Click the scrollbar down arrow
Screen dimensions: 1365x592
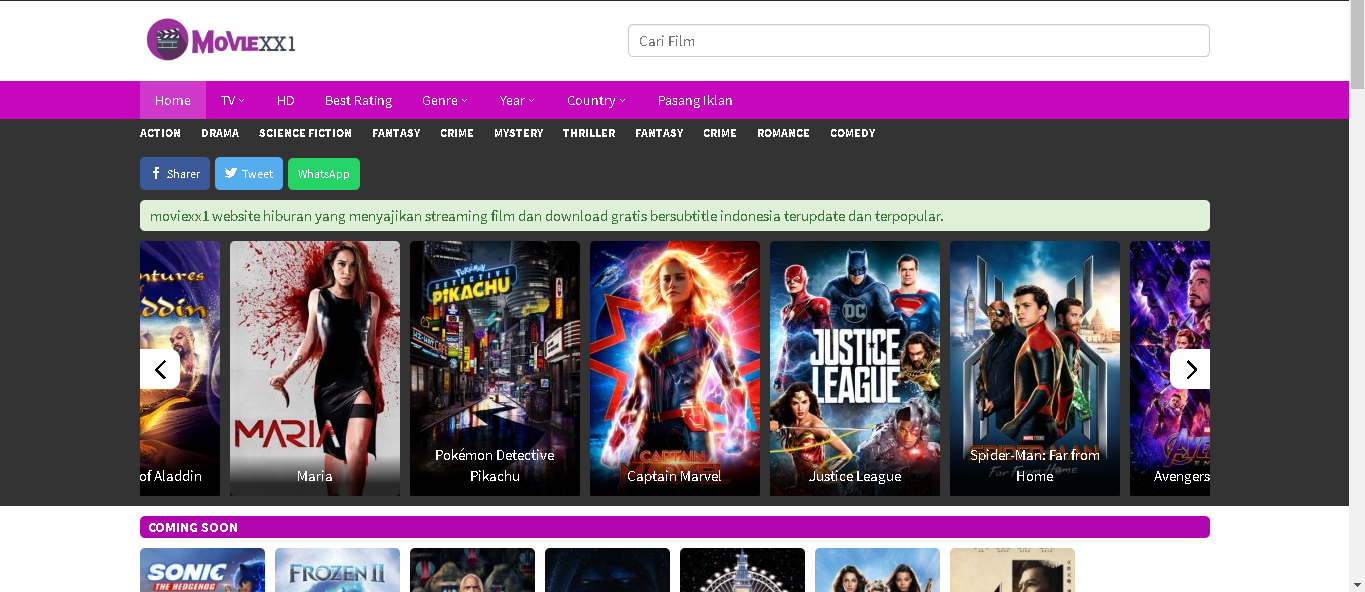(x=1357, y=584)
